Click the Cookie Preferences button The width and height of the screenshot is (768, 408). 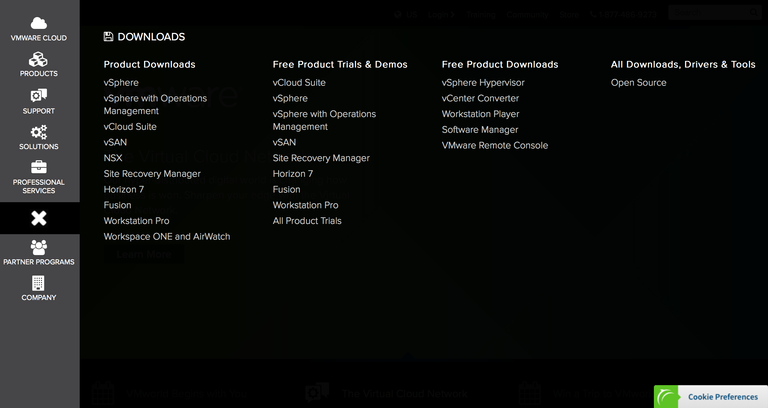point(711,397)
